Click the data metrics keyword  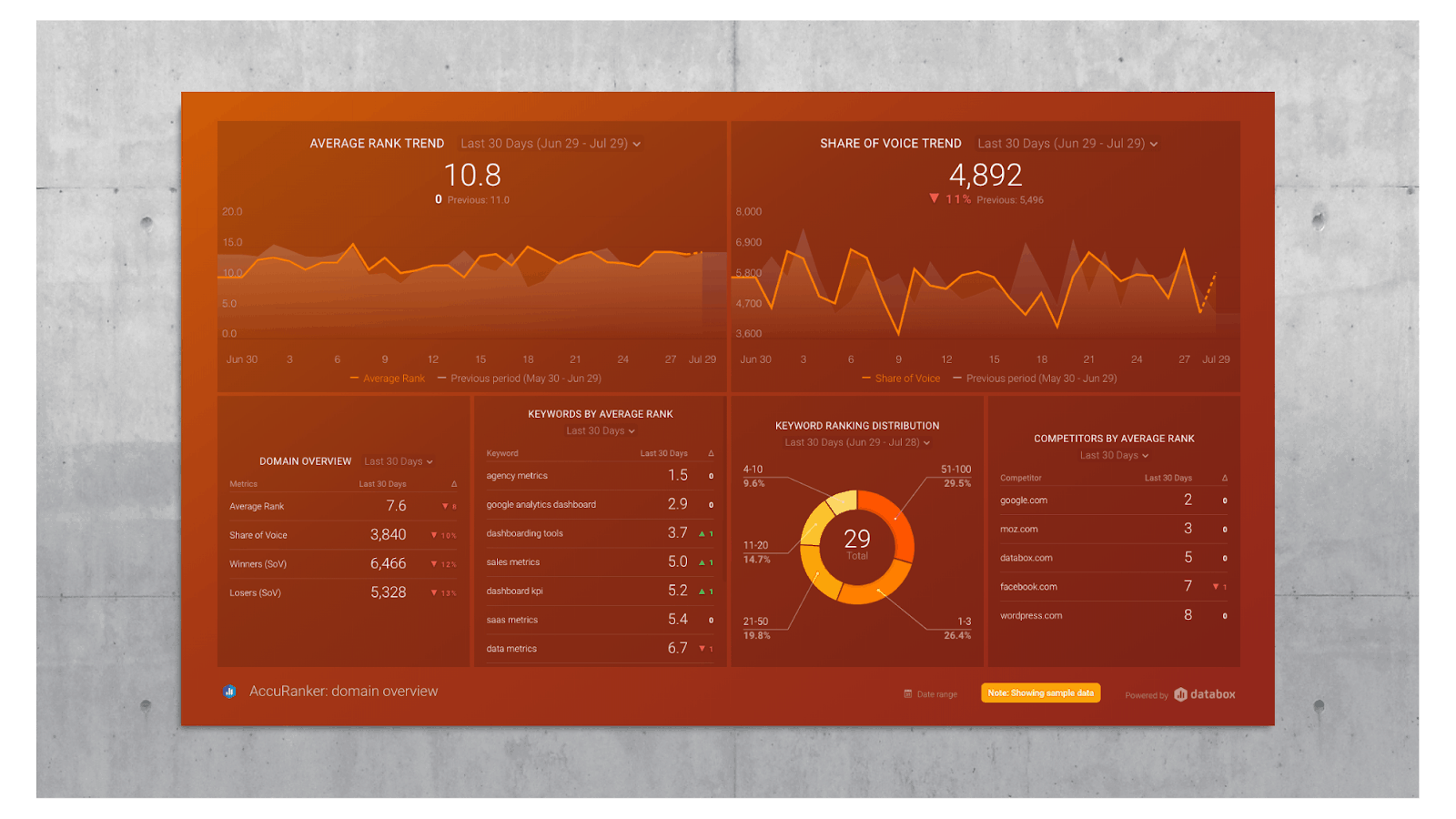[x=511, y=649]
